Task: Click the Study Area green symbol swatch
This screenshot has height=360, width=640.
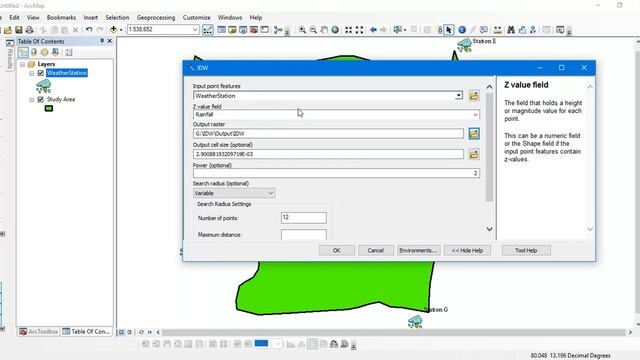Action: [x=49, y=108]
